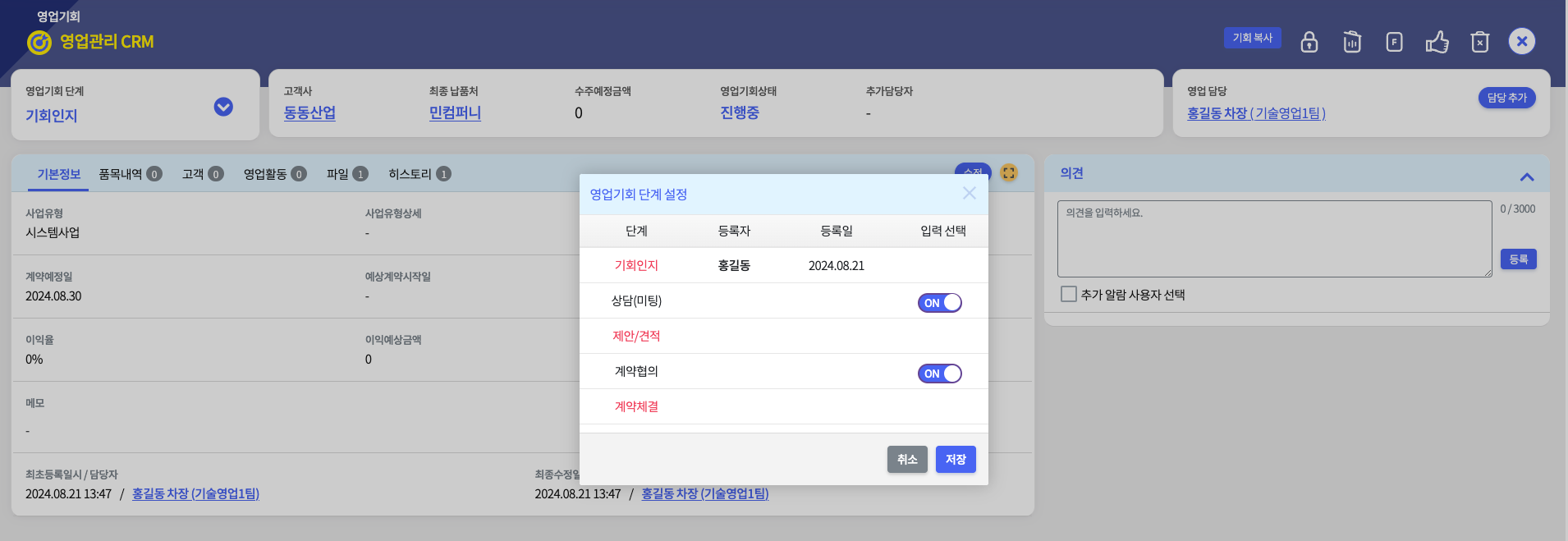Toggle the 계약협의 stage switch

pos(939,374)
